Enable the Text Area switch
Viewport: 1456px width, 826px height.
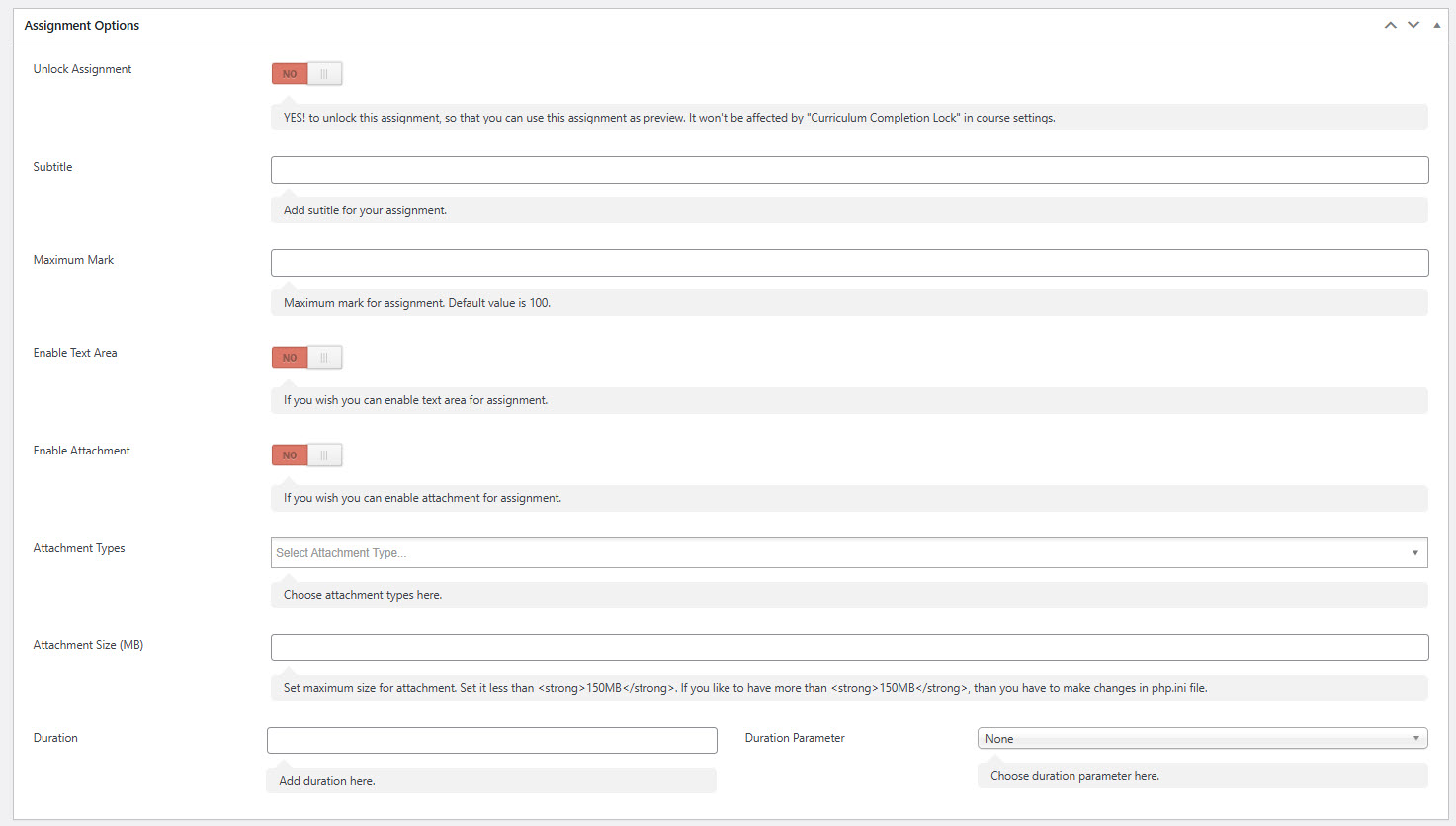pyautogui.click(x=306, y=357)
